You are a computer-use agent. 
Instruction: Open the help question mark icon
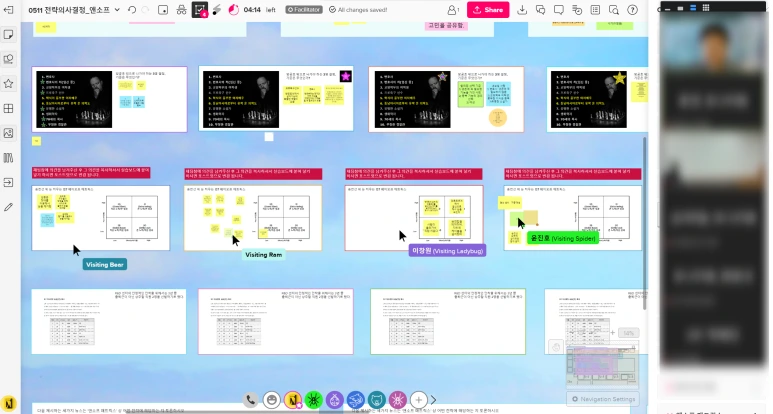(632, 10)
